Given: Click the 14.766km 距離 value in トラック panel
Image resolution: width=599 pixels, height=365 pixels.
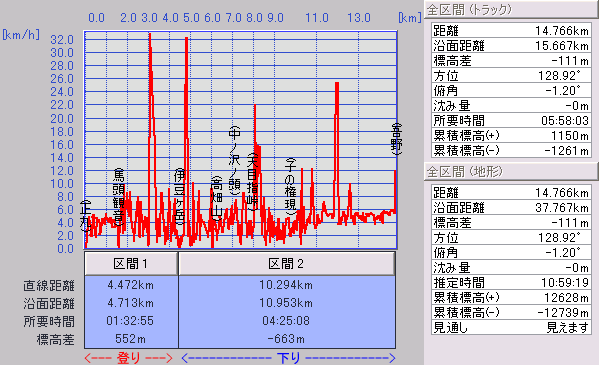Looking at the screenshot, I should click(562, 31).
